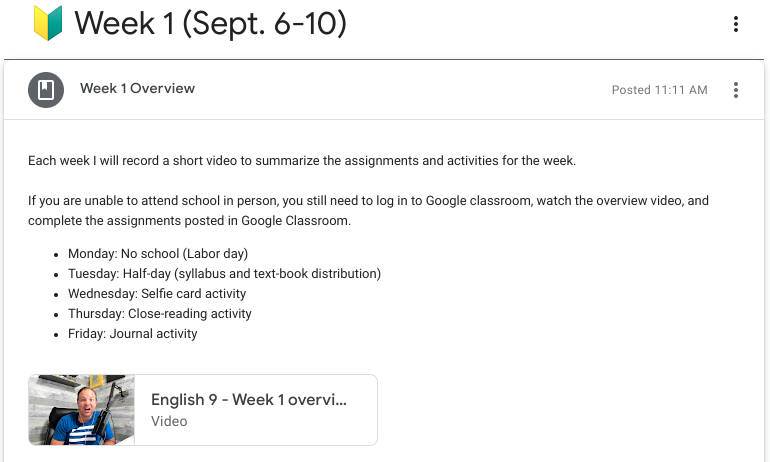Click the Video label under attachment title

pyautogui.click(x=169, y=421)
